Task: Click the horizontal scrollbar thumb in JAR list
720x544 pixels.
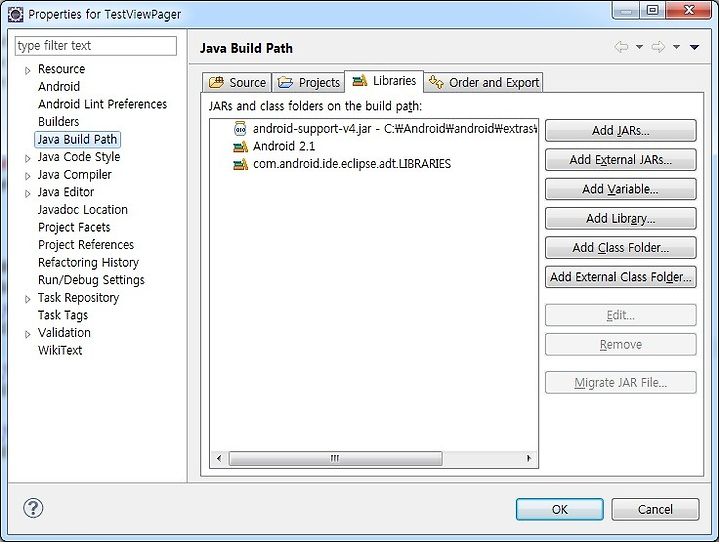Action: (335, 458)
